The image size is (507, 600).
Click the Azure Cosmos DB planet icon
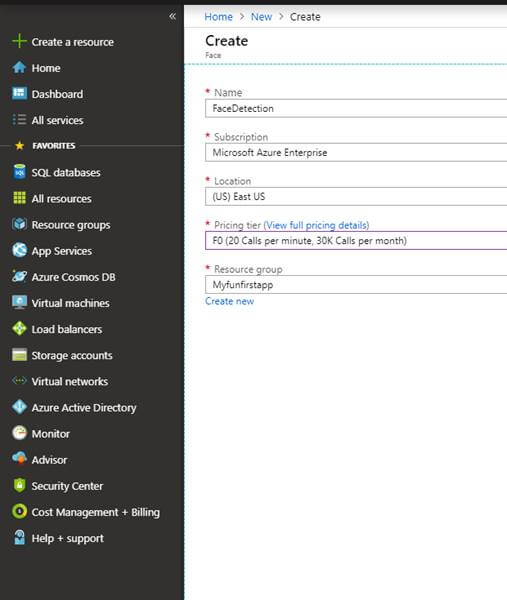click(19, 276)
